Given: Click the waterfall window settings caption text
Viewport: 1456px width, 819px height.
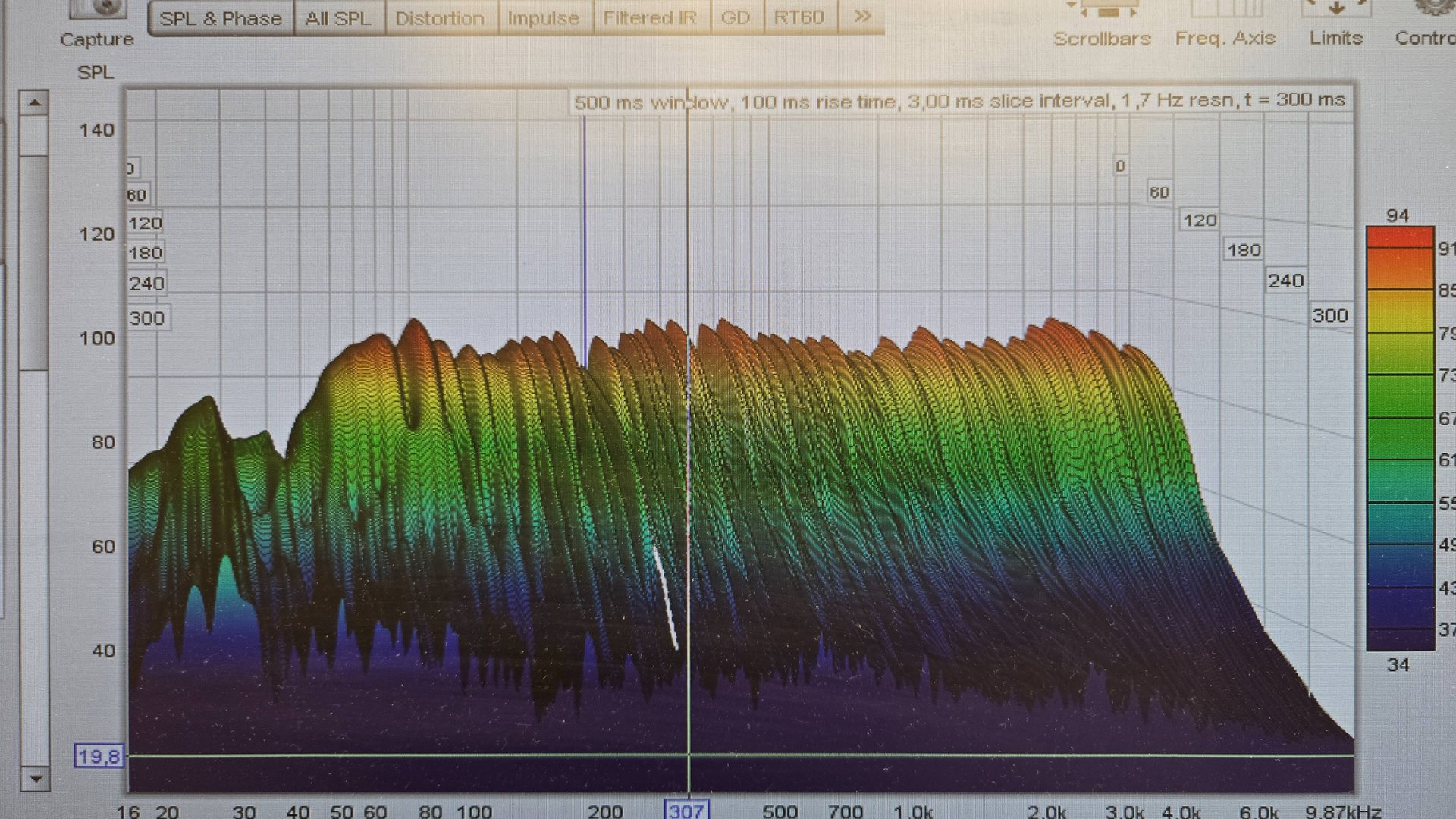Looking at the screenshot, I should pyautogui.click(x=959, y=101).
